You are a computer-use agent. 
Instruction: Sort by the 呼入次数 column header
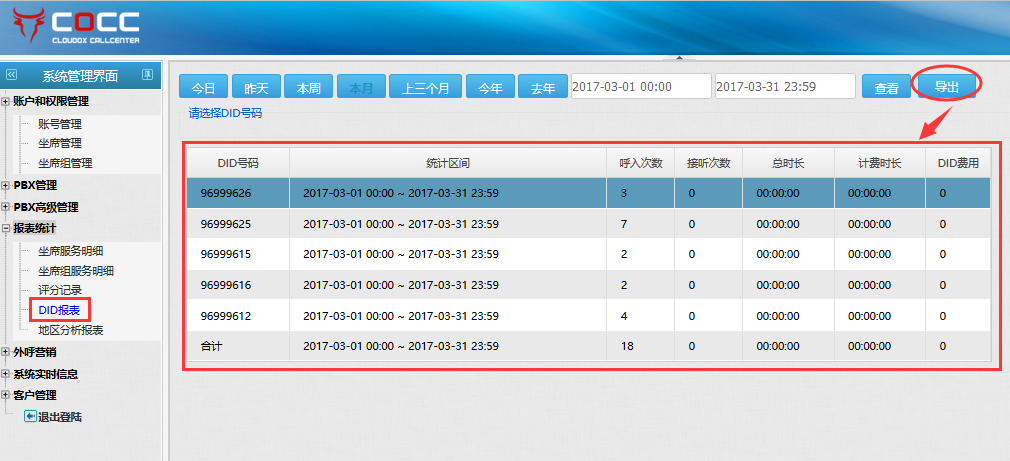639,163
